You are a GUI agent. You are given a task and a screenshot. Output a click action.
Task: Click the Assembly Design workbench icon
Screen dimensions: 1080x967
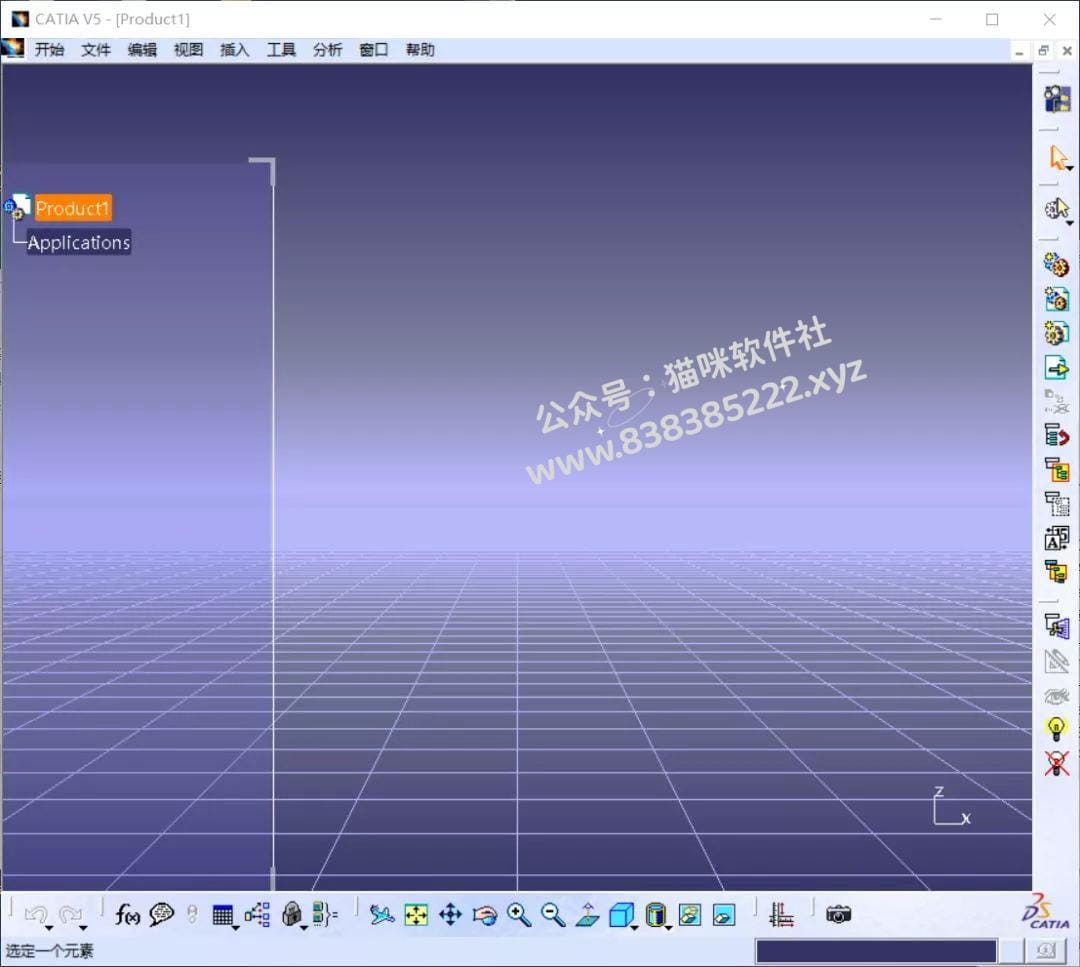[1057, 99]
